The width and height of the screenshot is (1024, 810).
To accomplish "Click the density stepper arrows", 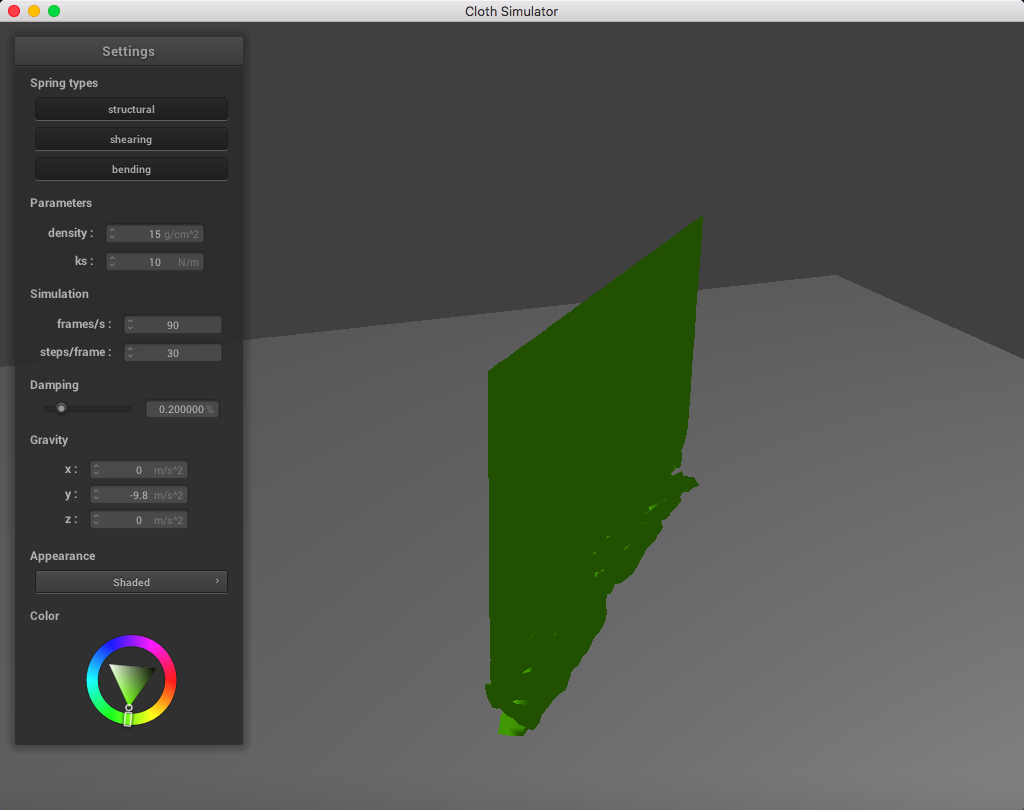I will (112, 234).
